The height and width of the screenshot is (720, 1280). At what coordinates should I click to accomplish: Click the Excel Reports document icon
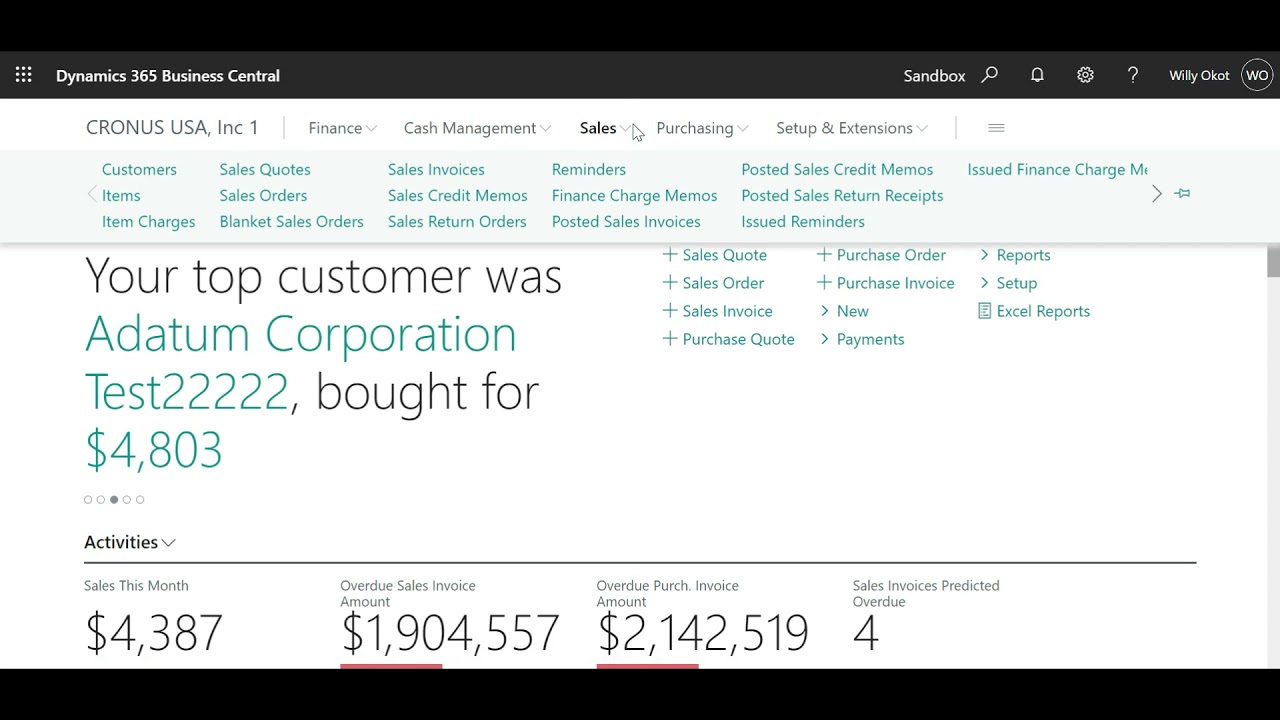pyautogui.click(x=985, y=311)
